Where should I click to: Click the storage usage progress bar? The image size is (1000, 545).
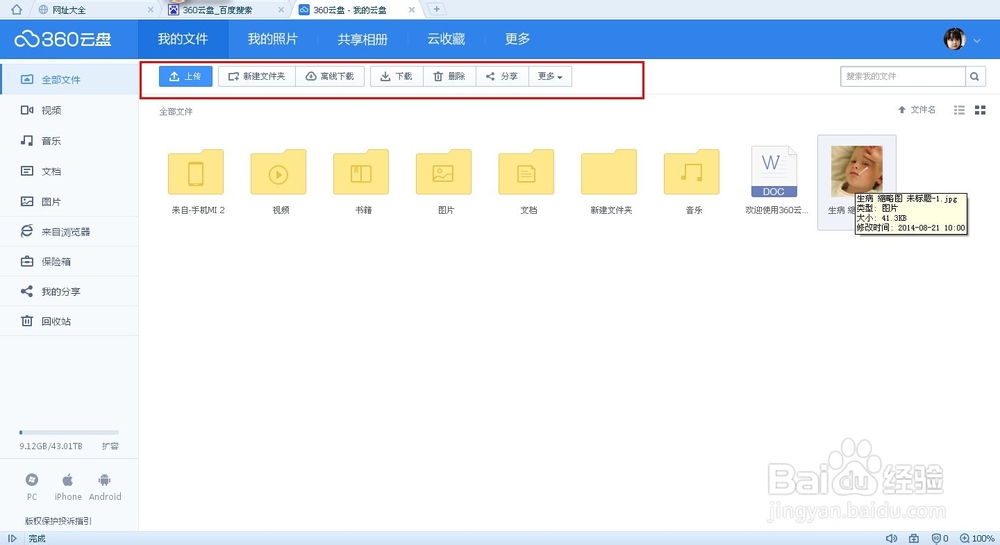click(69, 433)
